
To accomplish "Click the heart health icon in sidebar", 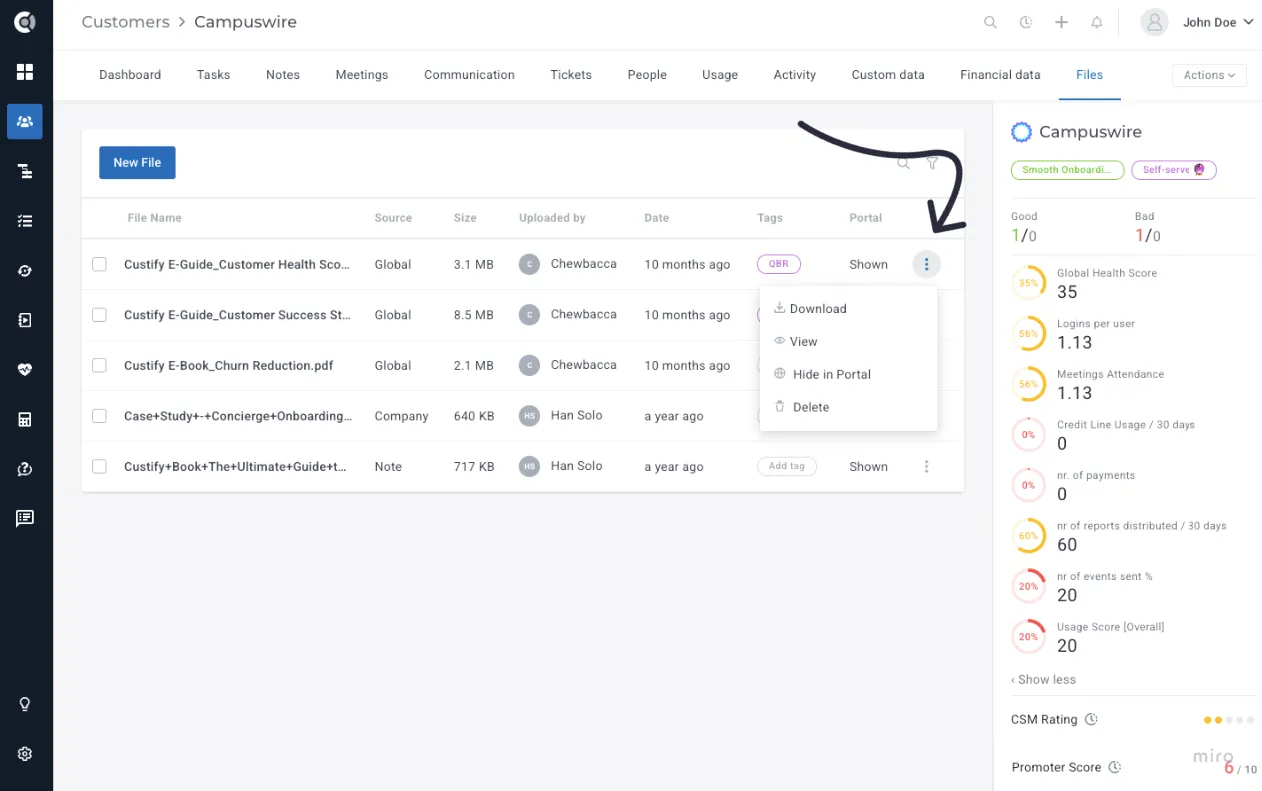I will 25,369.
